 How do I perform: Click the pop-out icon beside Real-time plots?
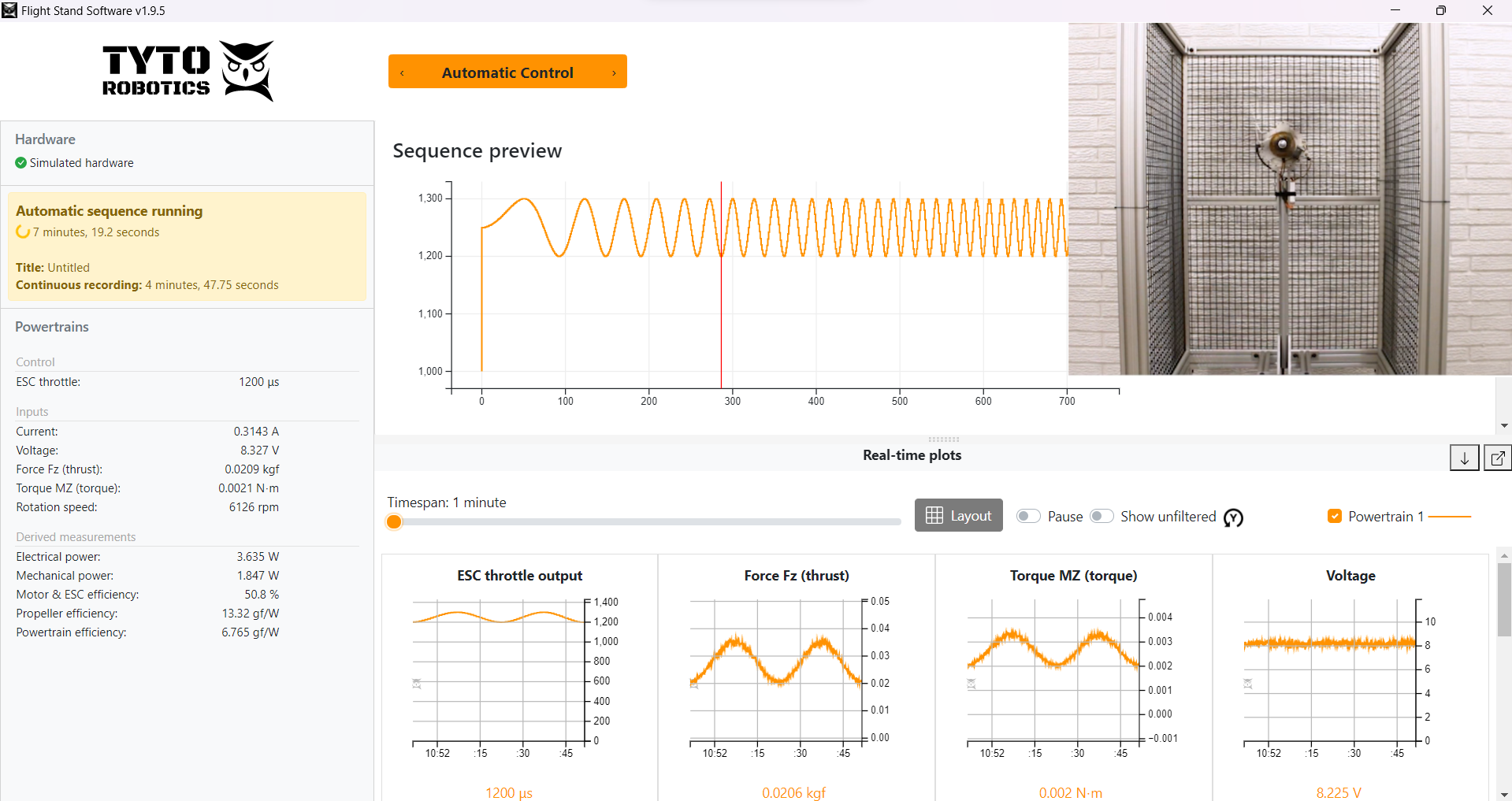pos(1497,457)
